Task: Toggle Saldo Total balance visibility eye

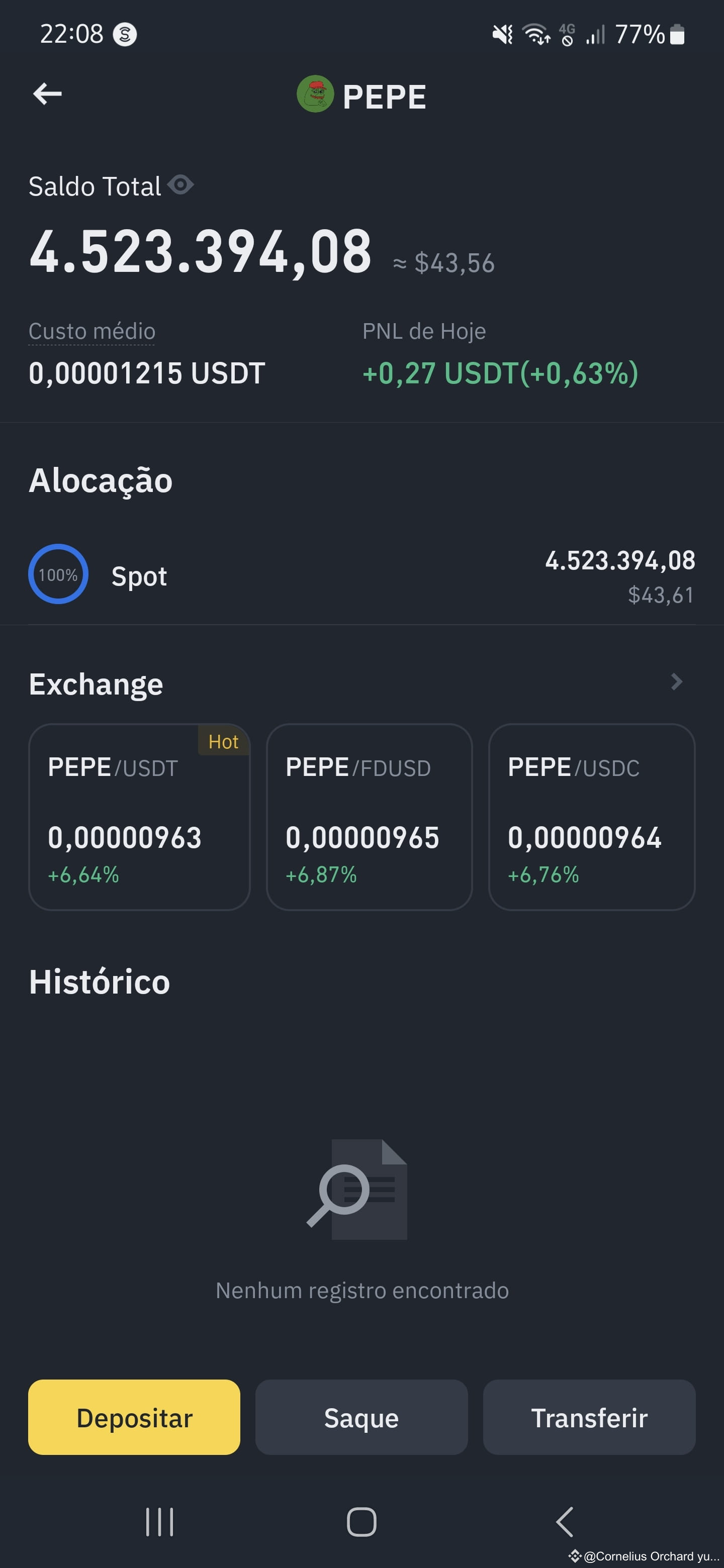Action: 180,184
